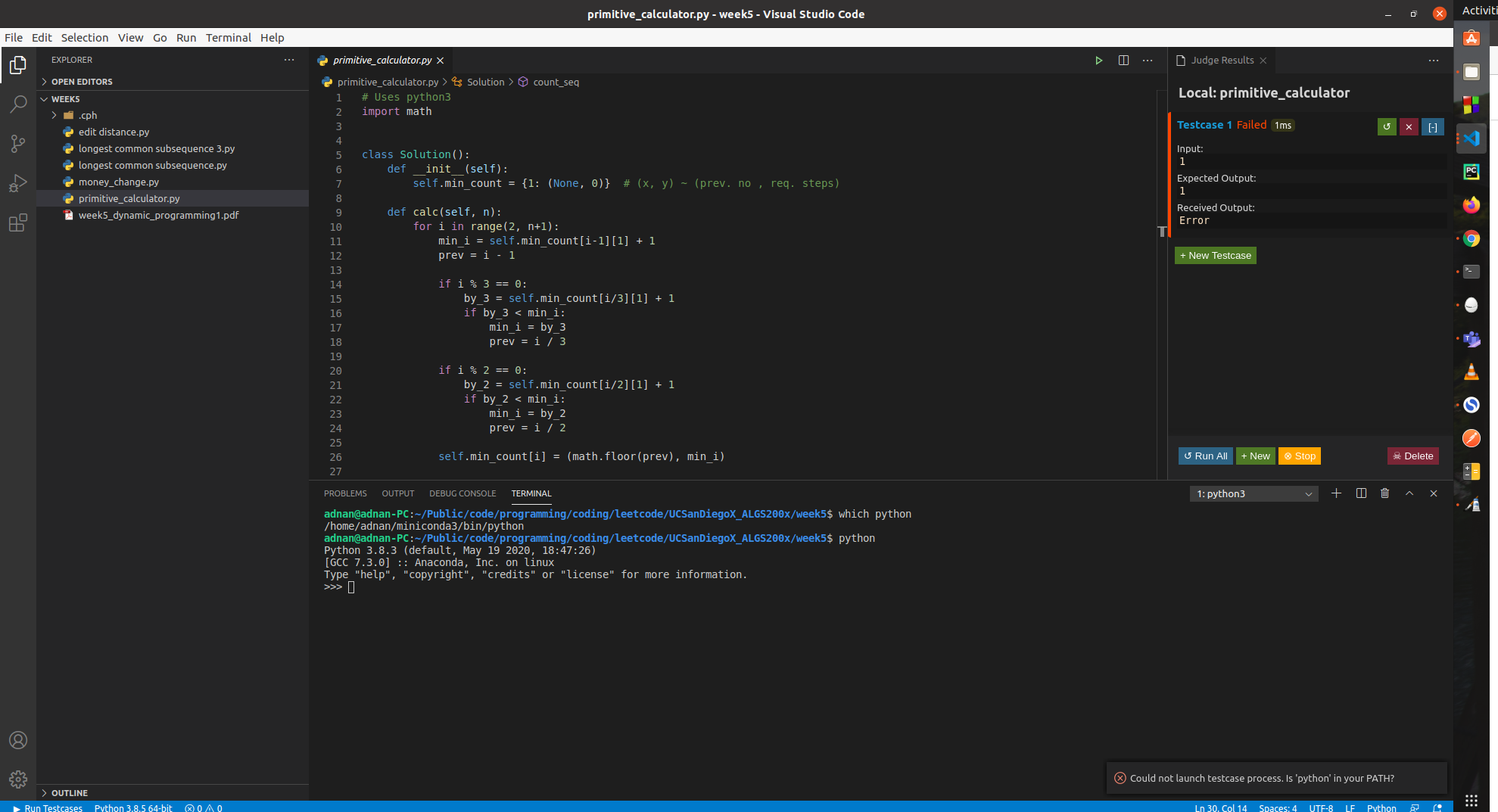Open the Extensions view
This screenshot has width=1498, height=812.
[x=17, y=222]
